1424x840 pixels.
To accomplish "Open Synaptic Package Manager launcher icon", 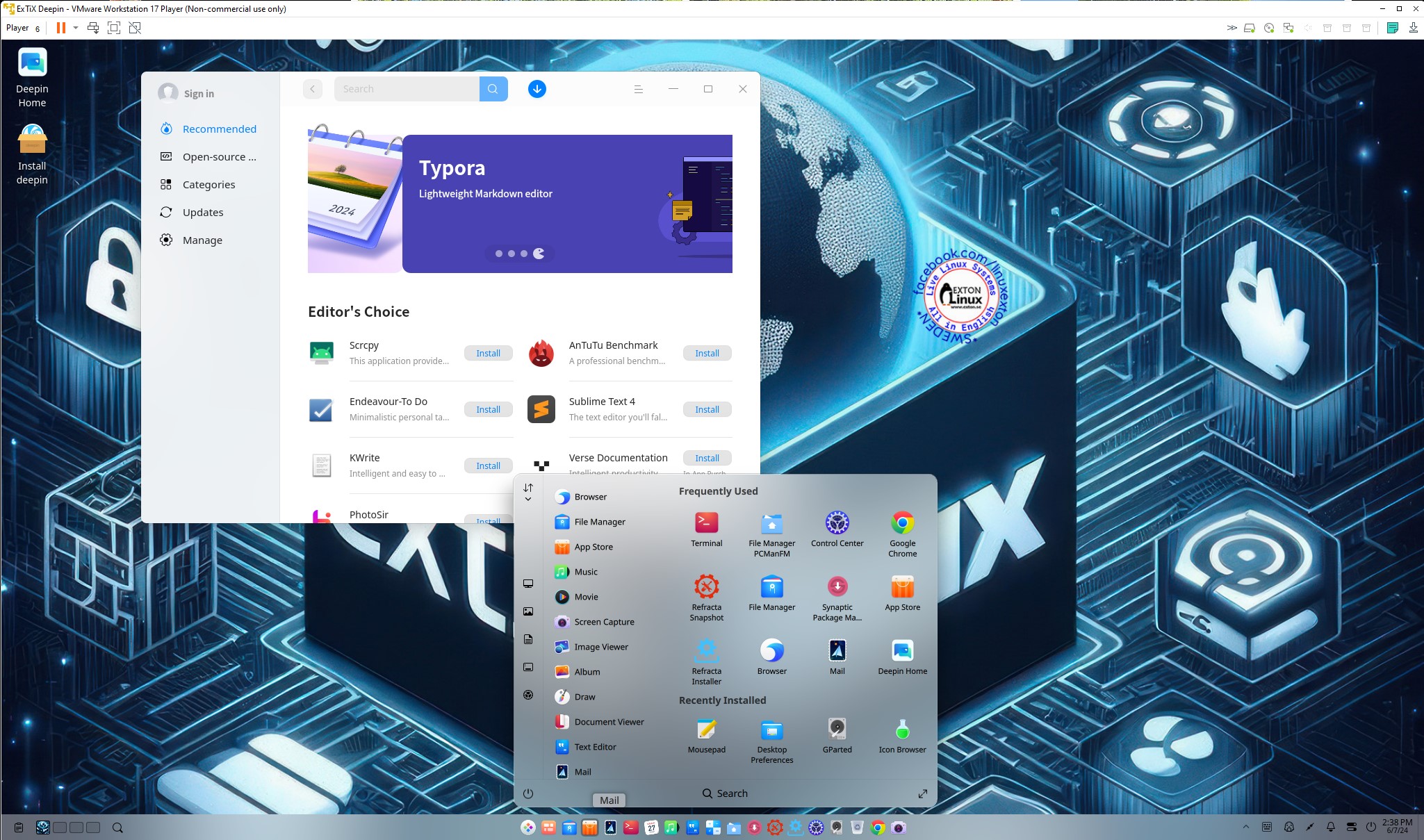I will (837, 598).
